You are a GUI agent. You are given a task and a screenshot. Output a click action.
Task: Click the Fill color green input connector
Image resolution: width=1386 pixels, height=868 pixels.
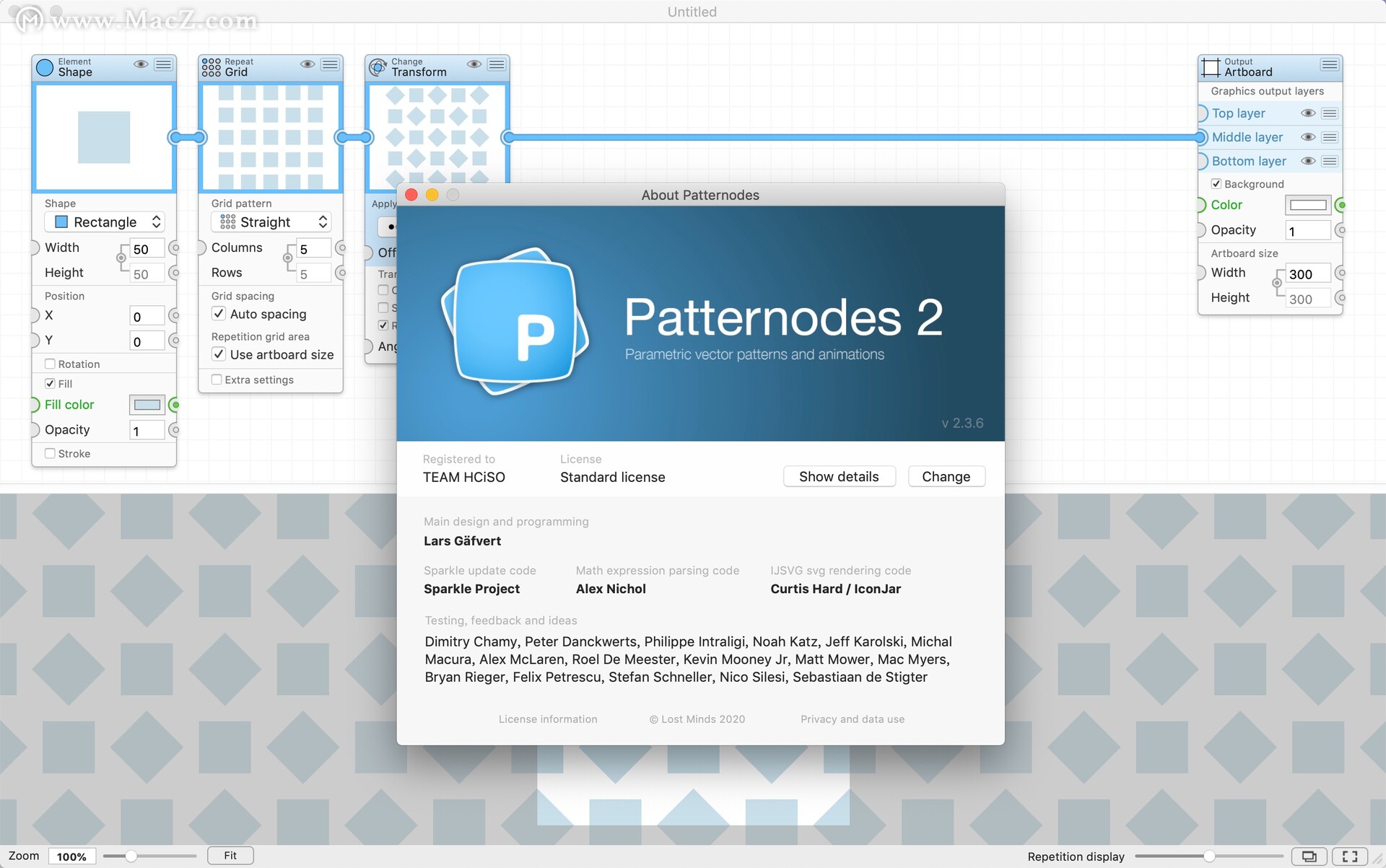[x=35, y=405]
